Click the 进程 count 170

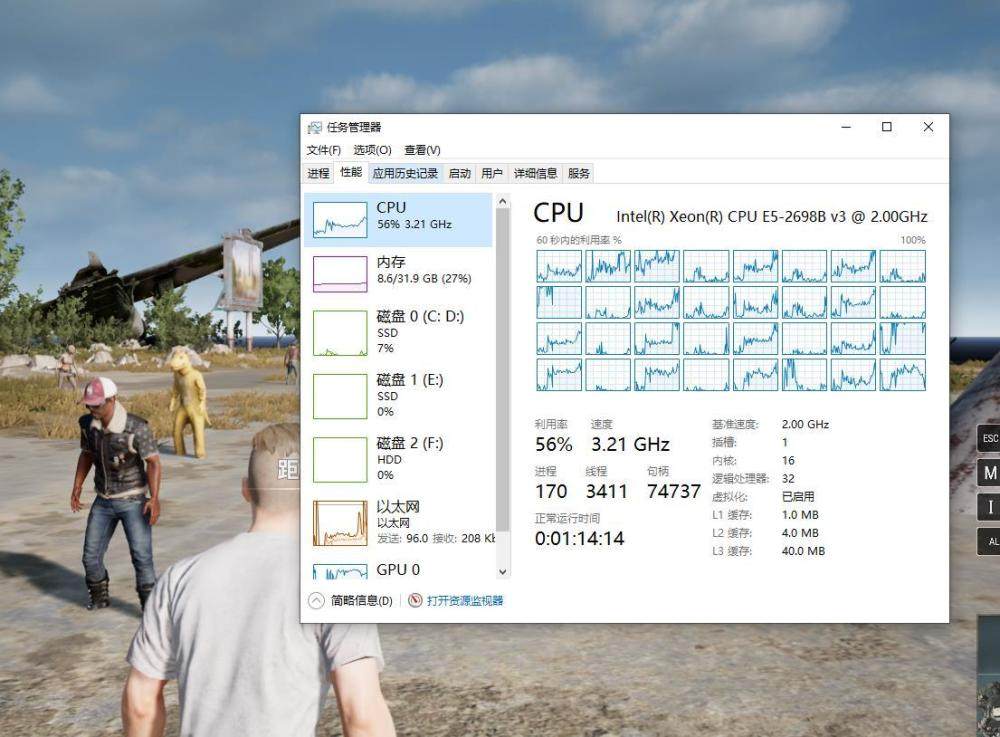coord(551,492)
